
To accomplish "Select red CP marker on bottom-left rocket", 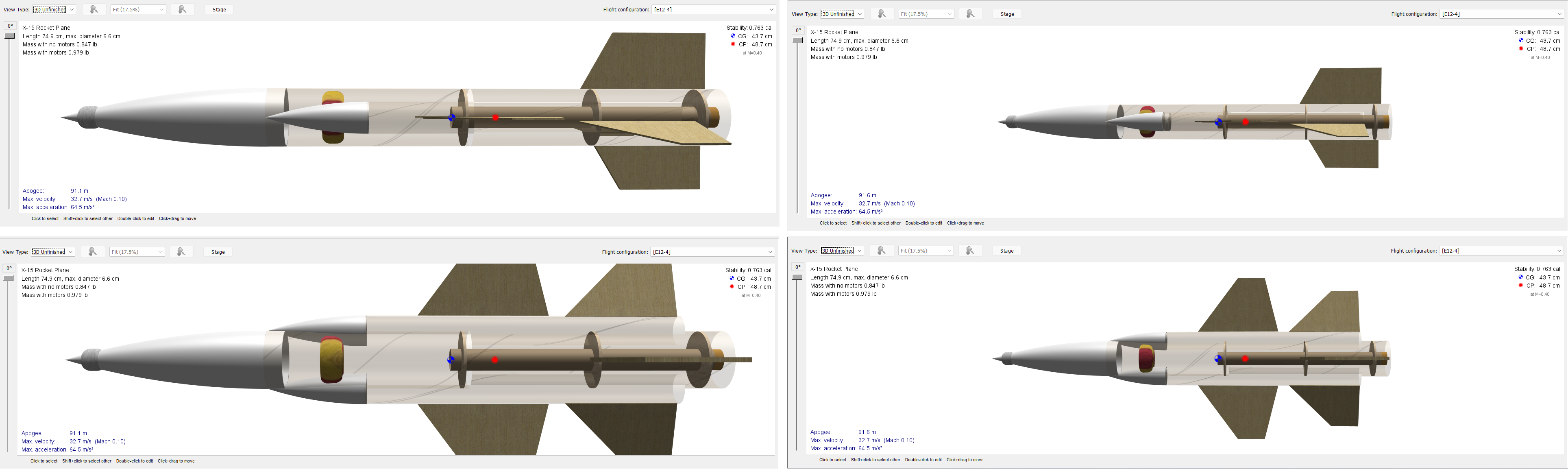I will [x=495, y=360].
